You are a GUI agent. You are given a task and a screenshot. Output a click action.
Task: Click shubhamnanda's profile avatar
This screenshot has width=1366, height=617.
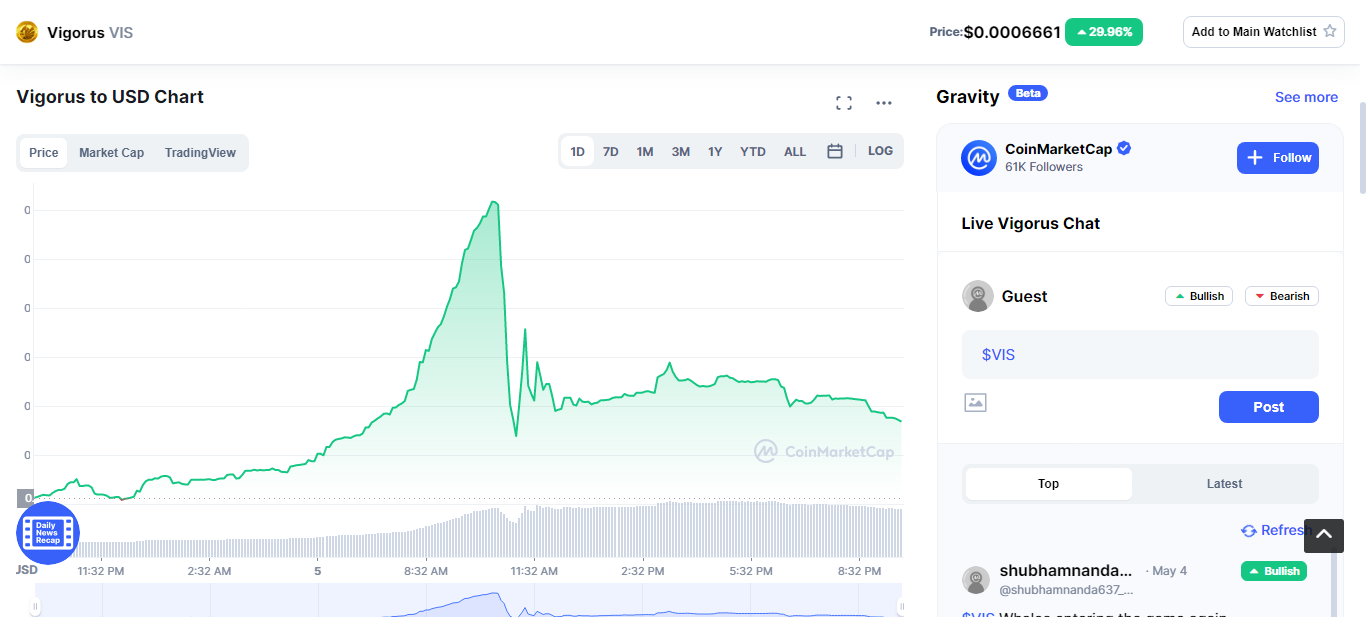(976, 580)
